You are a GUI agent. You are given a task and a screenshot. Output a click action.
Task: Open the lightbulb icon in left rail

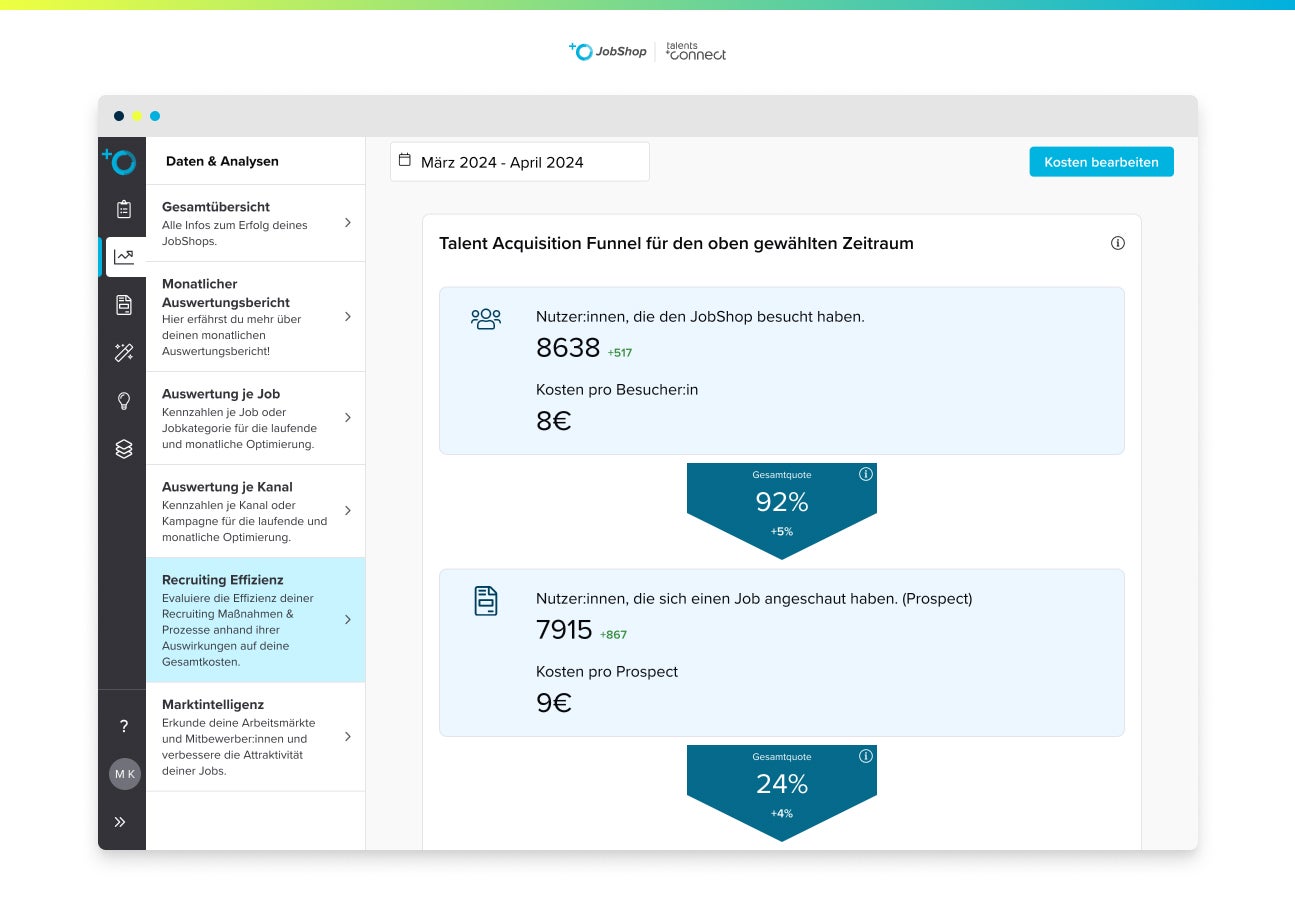[x=124, y=401]
